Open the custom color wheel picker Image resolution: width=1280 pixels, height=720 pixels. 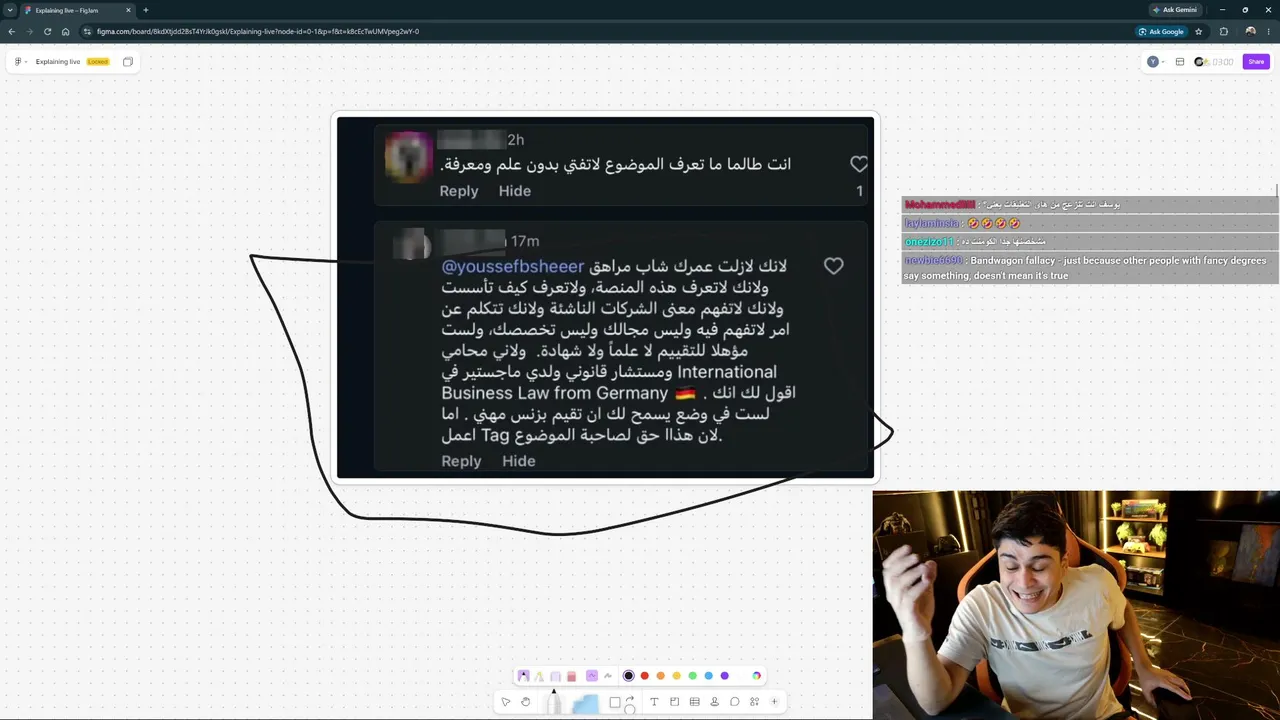757,676
